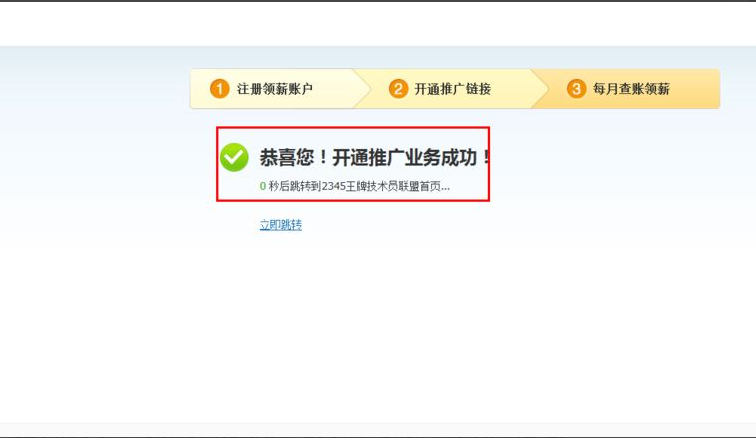This screenshot has height=438, width=756.
Task: Click the green countdown number 0
Action: pyautogui.click(x=263, y=186)
